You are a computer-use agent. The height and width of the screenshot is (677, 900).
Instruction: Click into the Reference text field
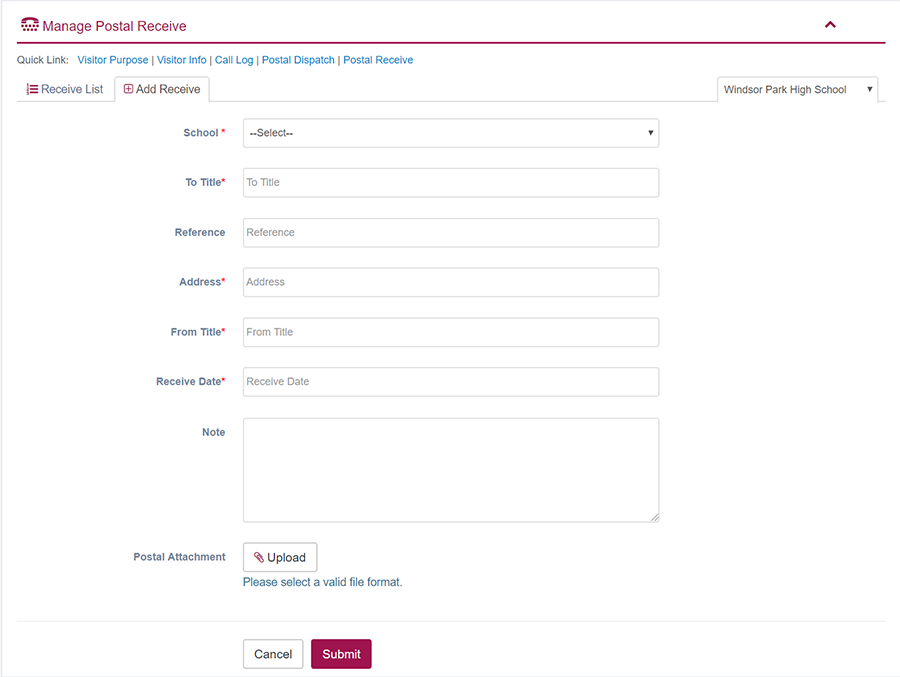click(x=450, y=232)
